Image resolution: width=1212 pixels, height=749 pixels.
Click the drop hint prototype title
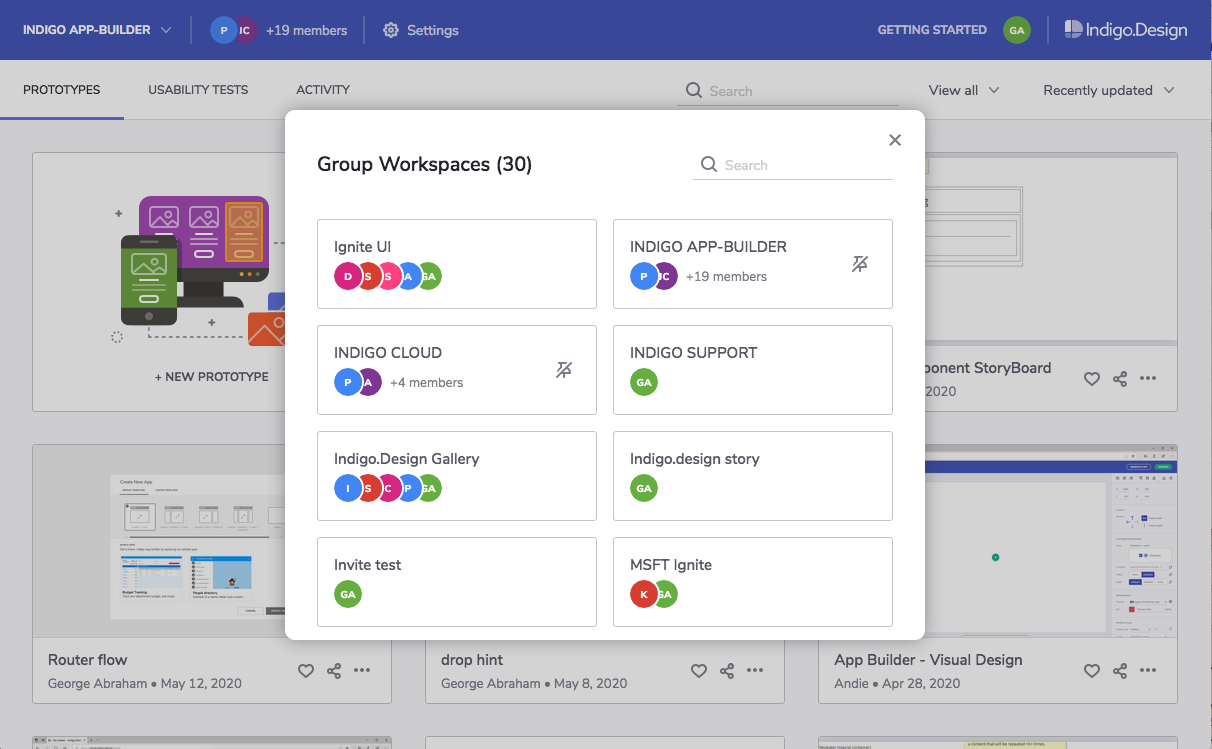(x=472, y=660)
